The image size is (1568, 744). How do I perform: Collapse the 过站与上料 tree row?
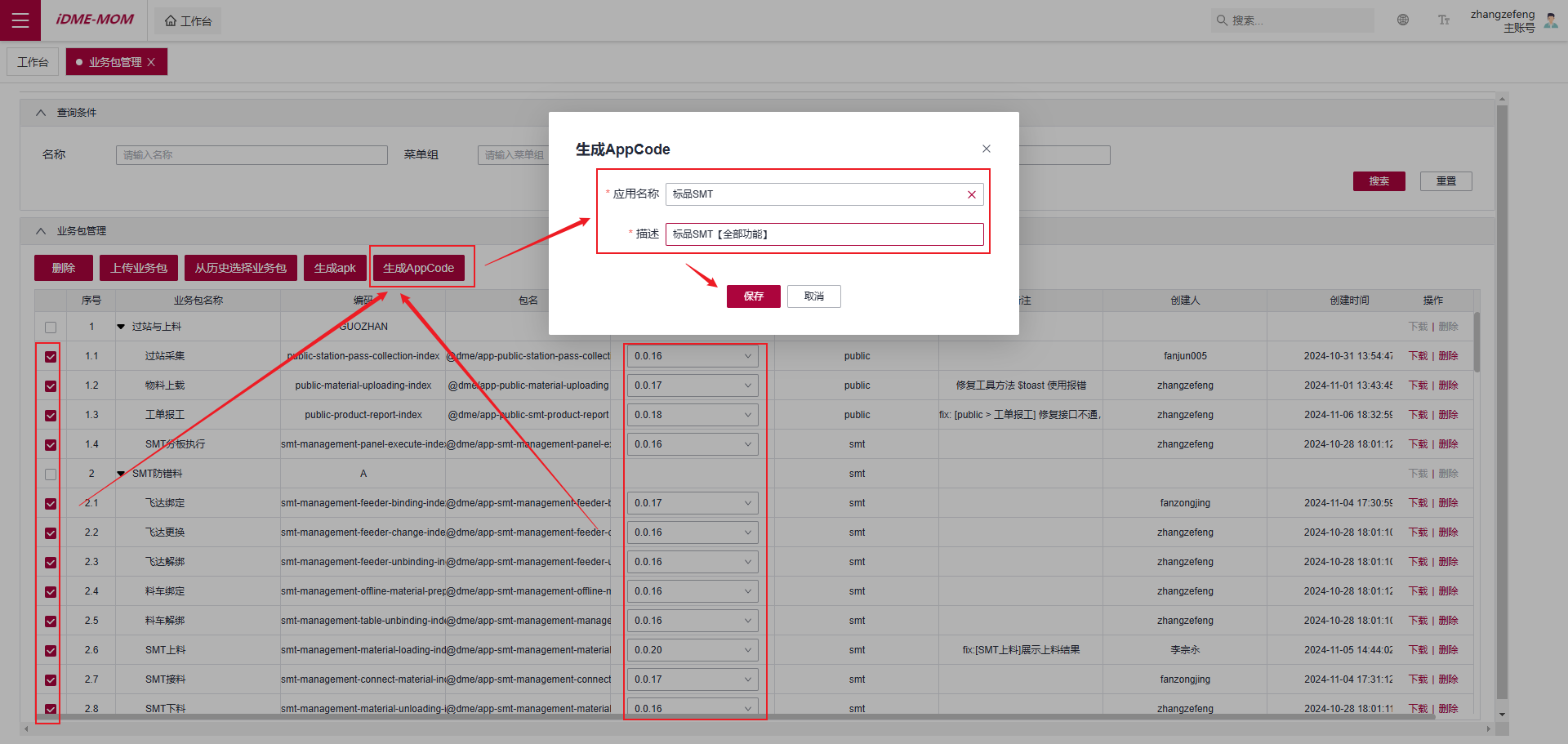click(121, 327)
